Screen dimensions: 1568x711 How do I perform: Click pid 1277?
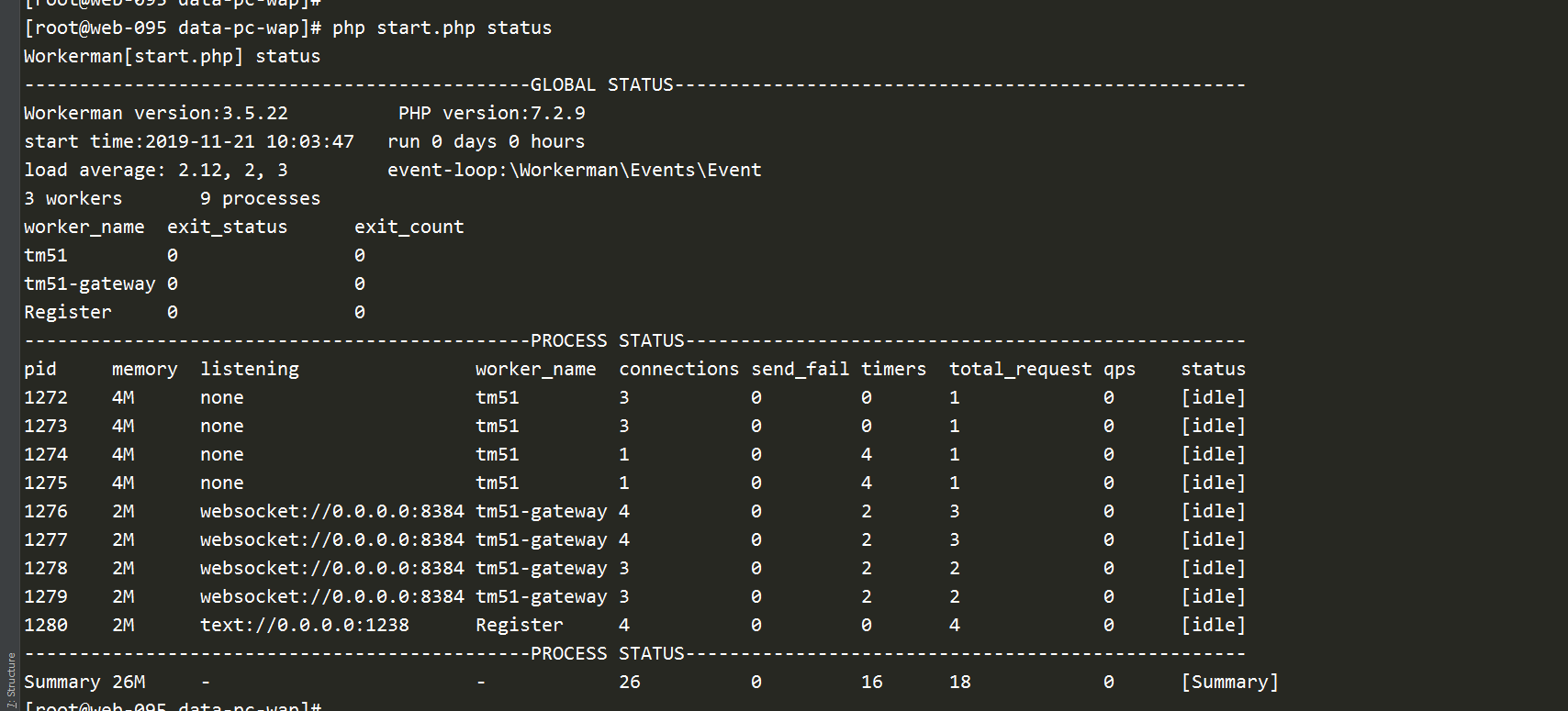[x=45, y=539]
